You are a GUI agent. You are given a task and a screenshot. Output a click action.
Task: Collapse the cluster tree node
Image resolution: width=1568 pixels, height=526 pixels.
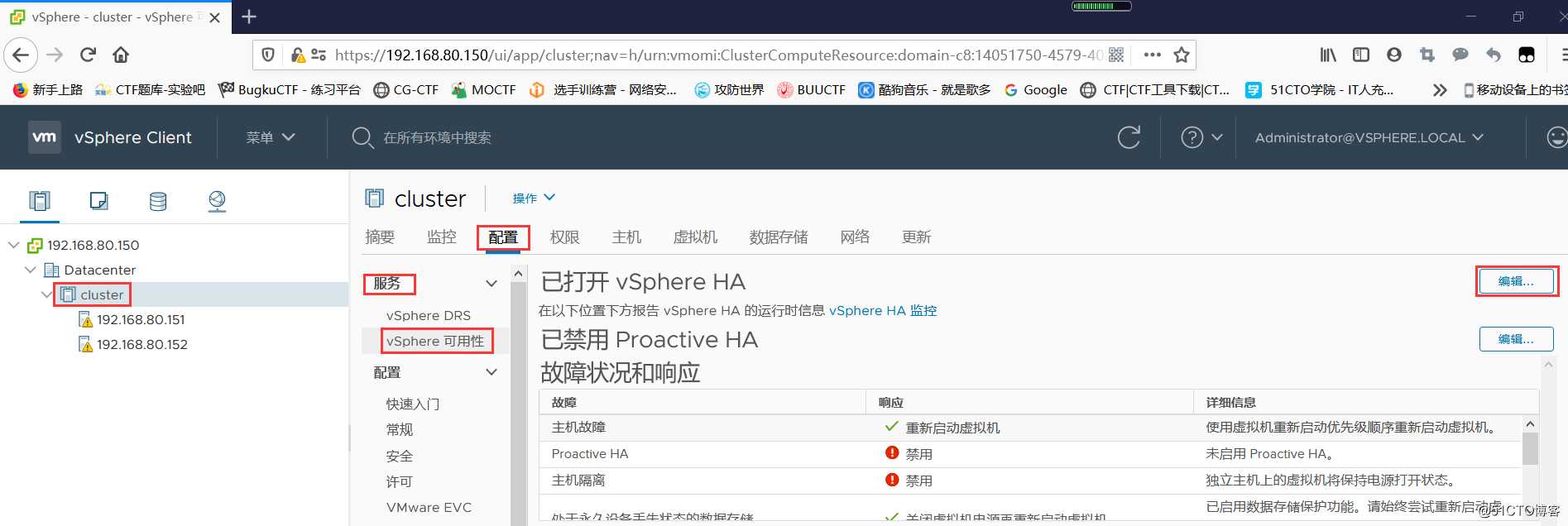pyautogui.click(x=47, y=295)
